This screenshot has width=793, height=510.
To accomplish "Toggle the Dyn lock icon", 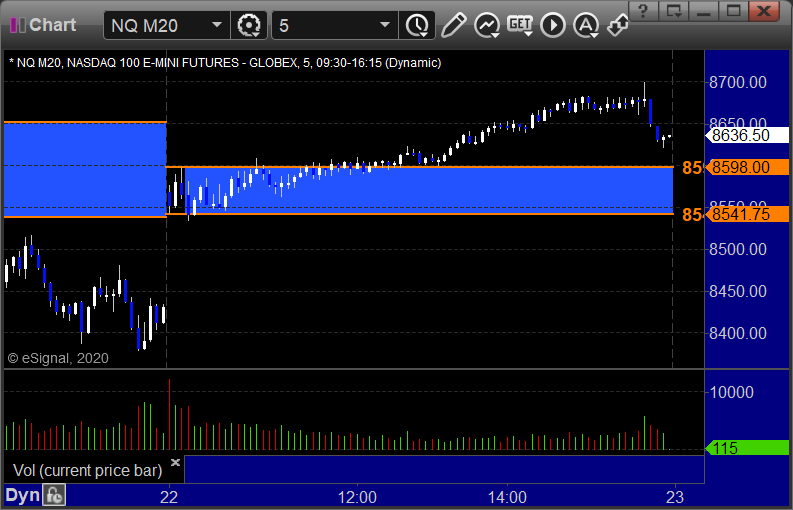I will pyautogui.click(x=54, y=495).
